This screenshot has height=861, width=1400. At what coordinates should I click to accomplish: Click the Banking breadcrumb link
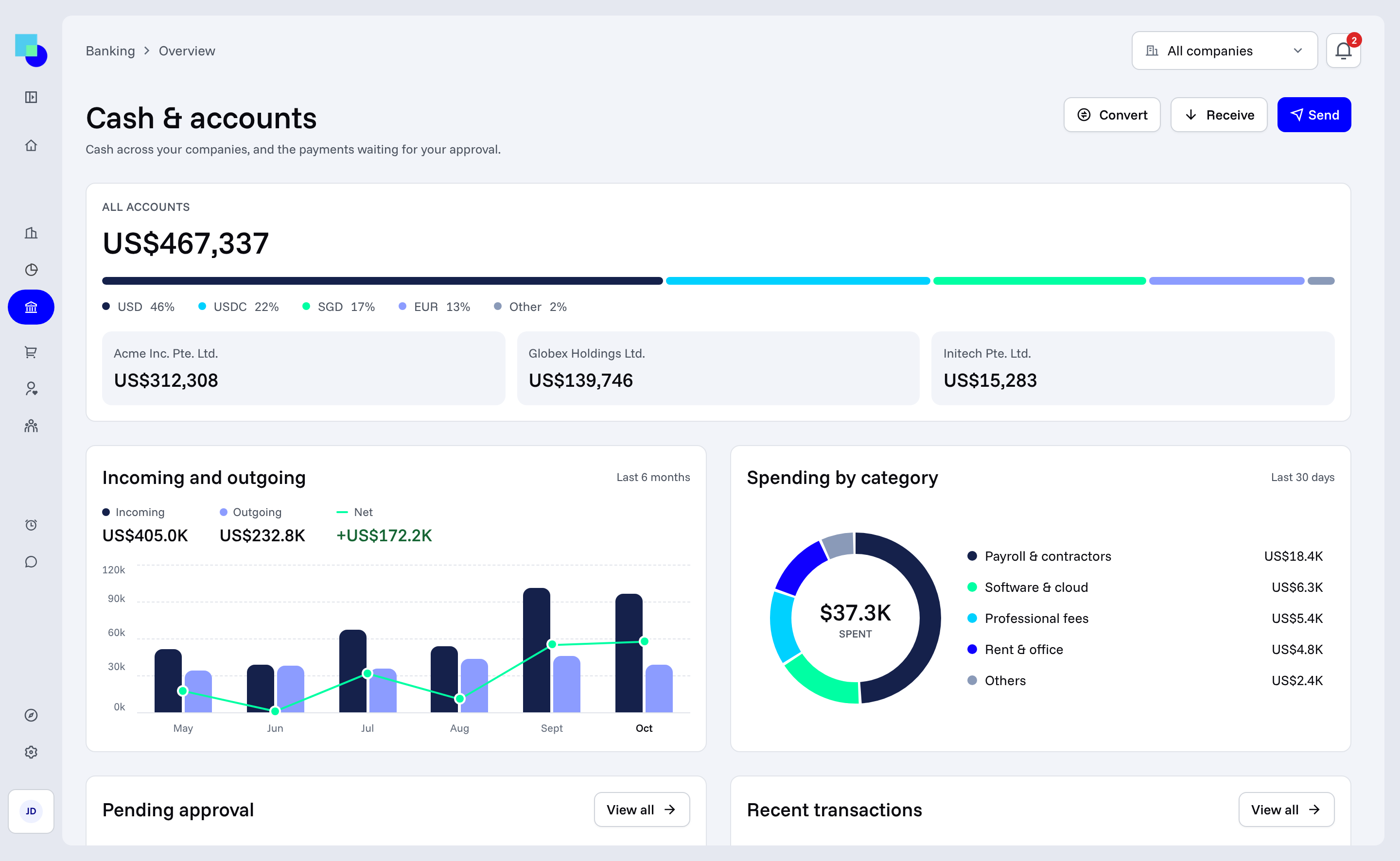(x=110, y=51)
